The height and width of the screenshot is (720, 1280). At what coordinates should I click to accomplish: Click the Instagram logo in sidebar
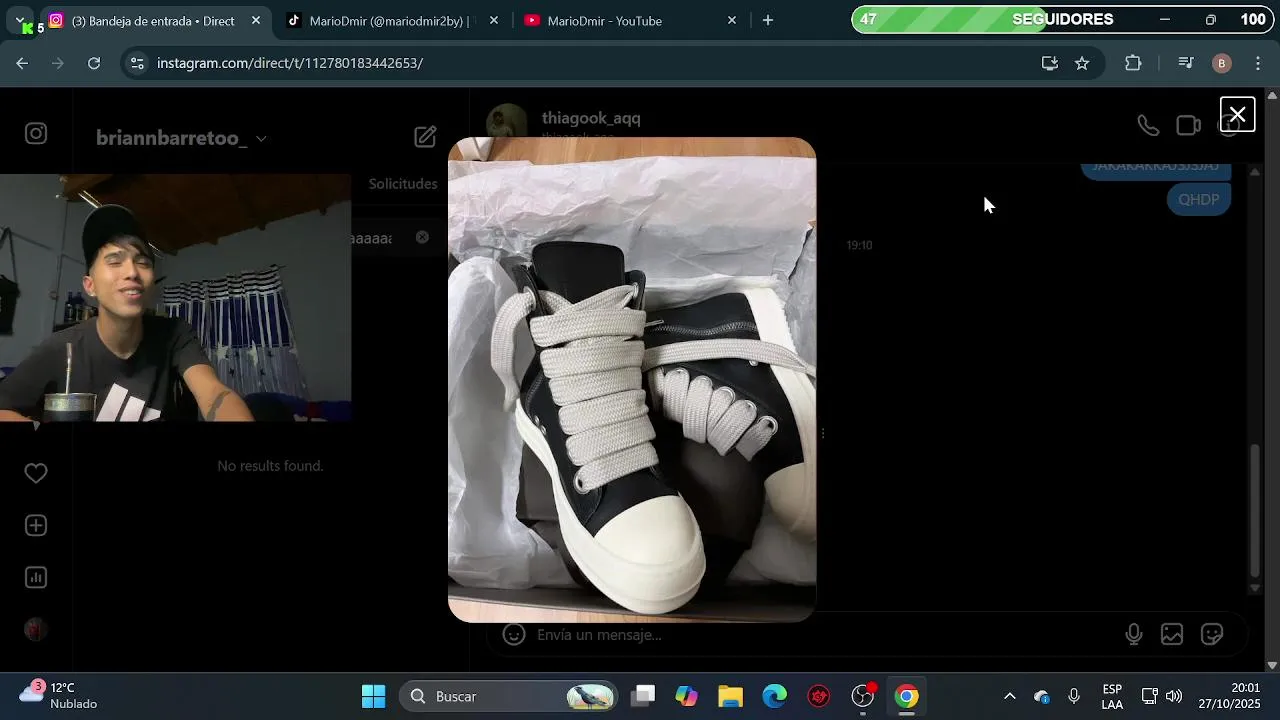(x=36, y=133)
